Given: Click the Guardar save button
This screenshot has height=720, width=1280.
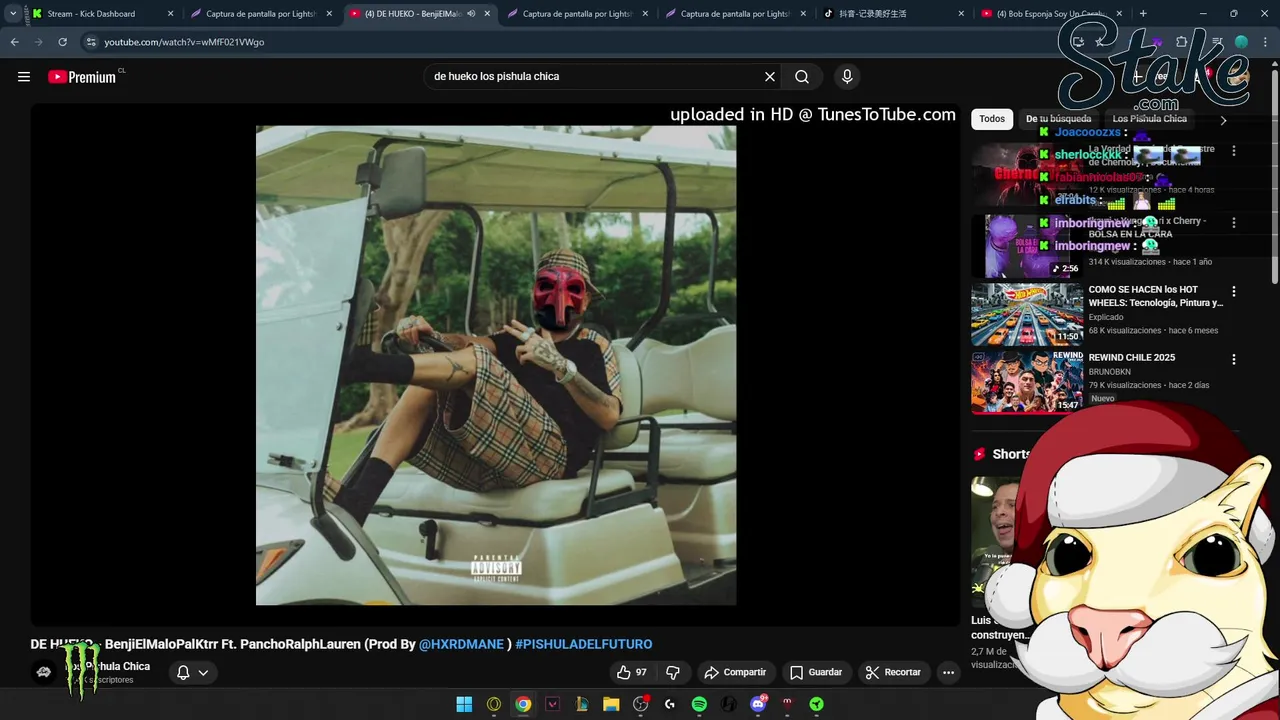Looking at the screenshot, I should (816, 672).
